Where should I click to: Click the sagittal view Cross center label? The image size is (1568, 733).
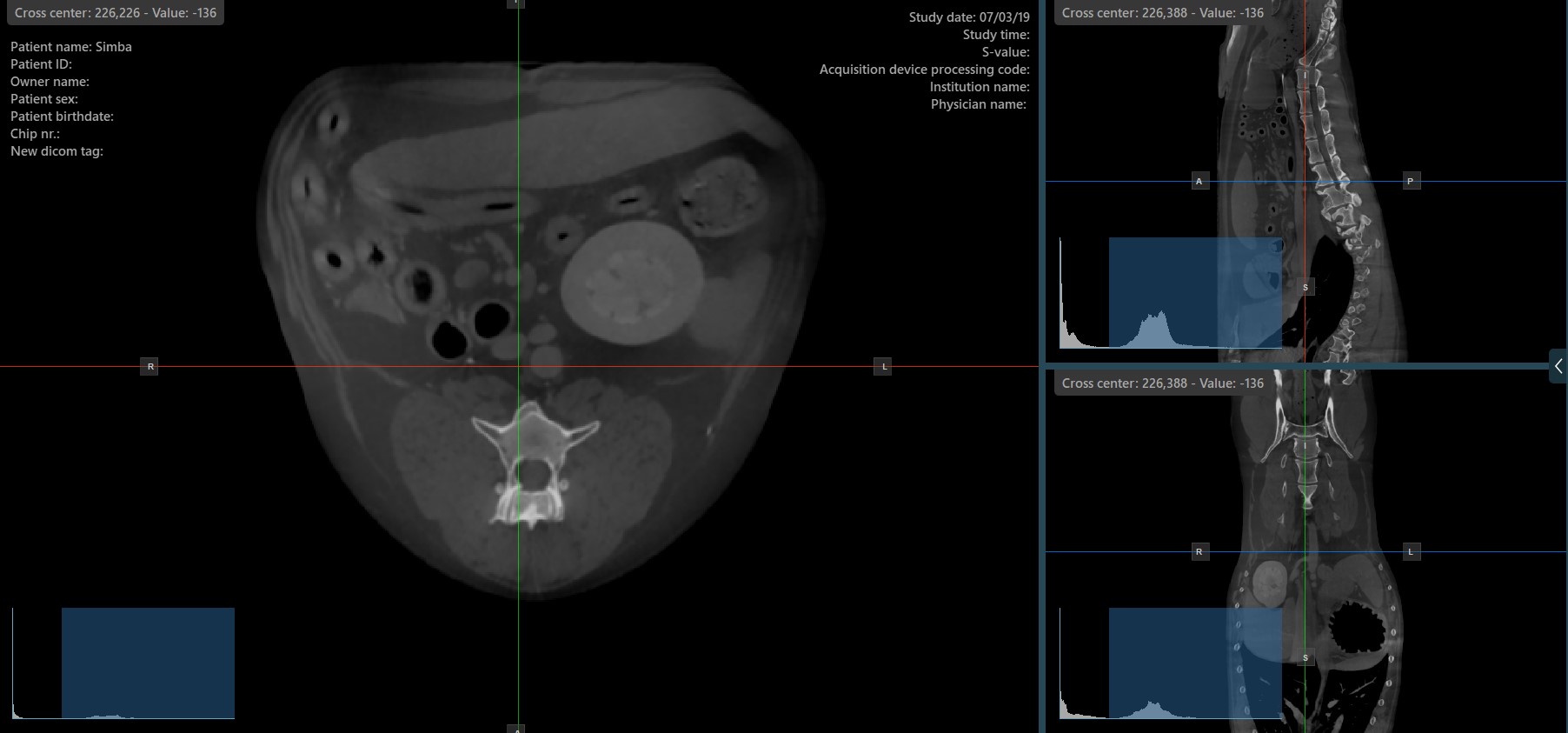tap(1162, 13)
